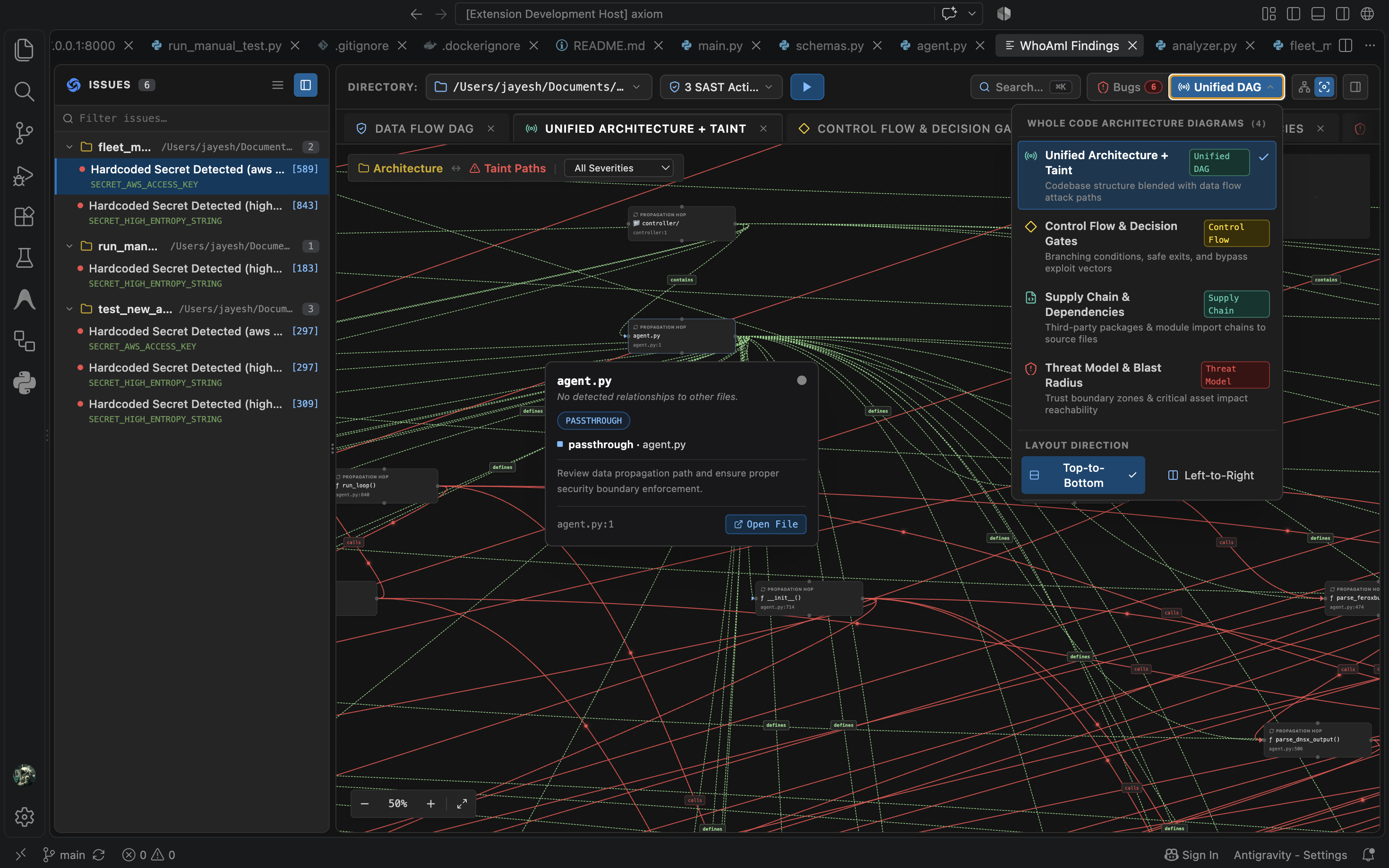Click Sign In in status bar
Viewport: 1389px width, 868px height.
1192,854
